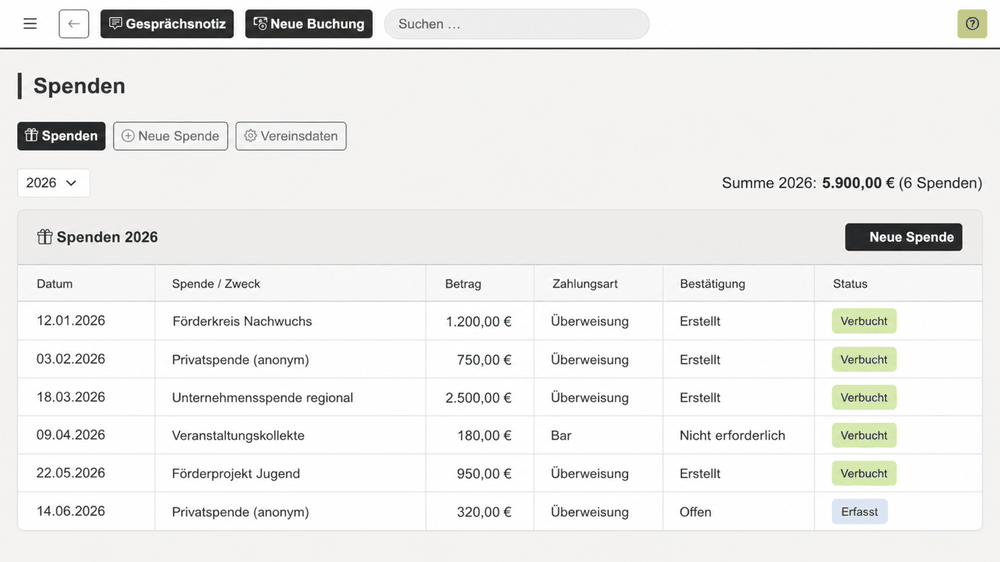This screenshot has height=562, width=1000.
Task: Select date 12.01.2026
Action: point(71,321)
